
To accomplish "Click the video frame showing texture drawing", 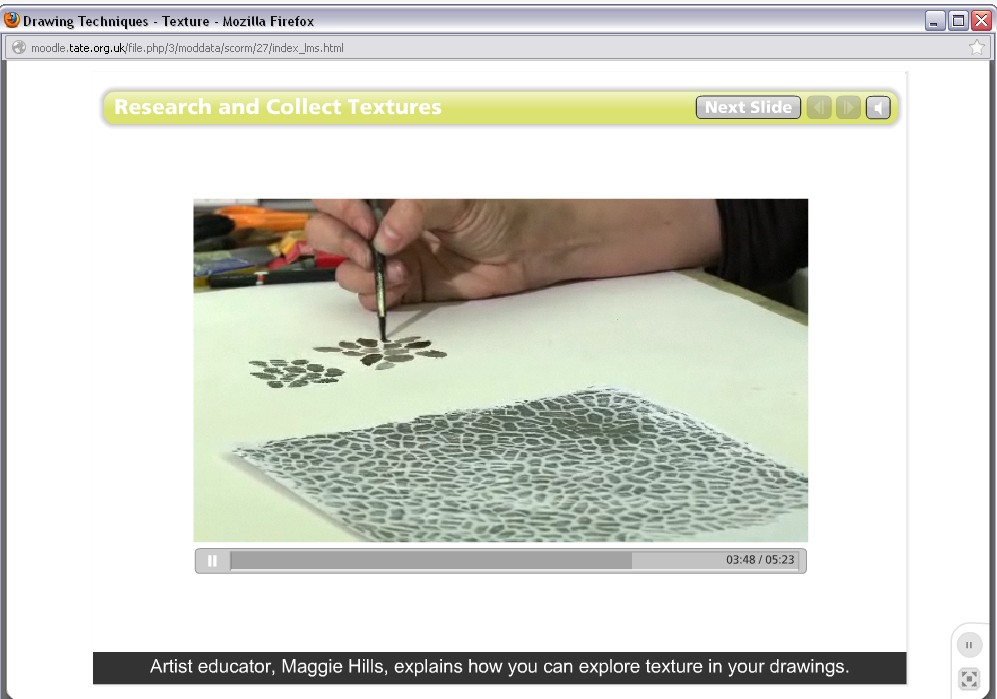I will coord(501,370).
